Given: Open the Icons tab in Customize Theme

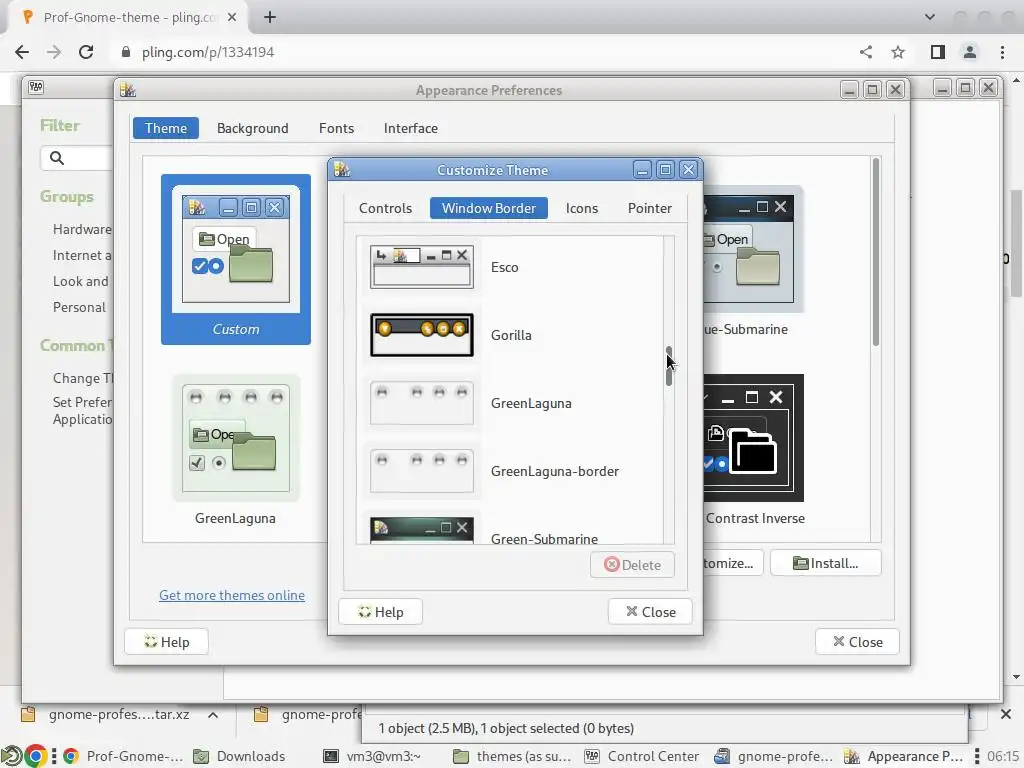Looking at the screenshot, I should (x=581, y=208).
